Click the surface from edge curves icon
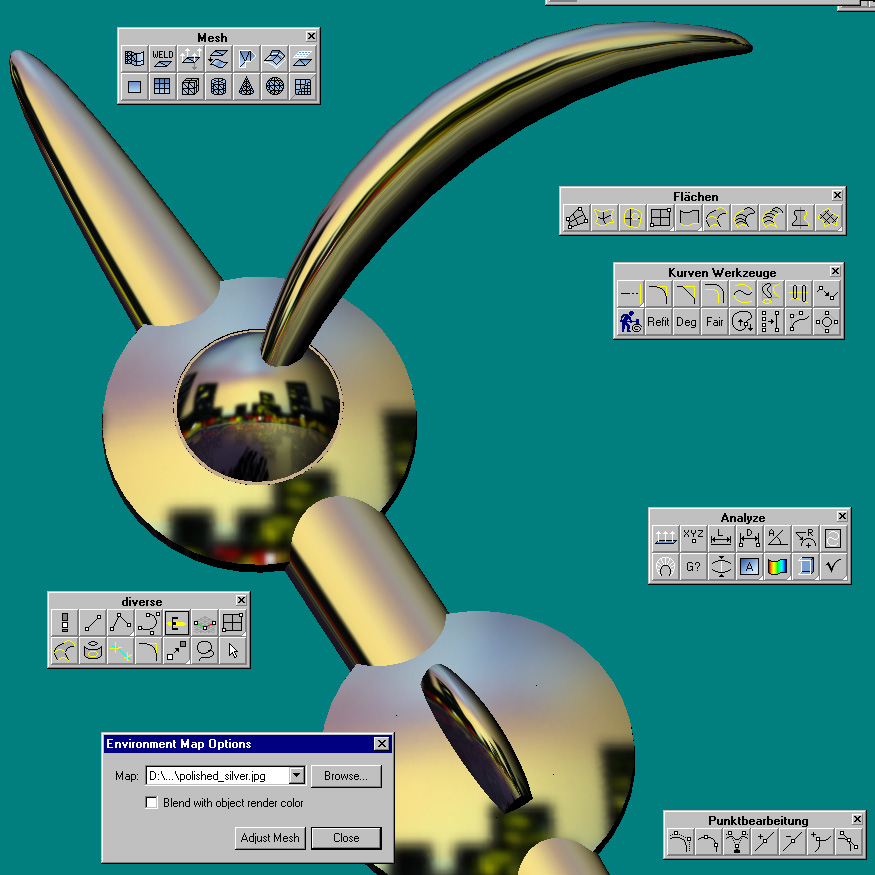875x875 pixels. tap(604, 218)
